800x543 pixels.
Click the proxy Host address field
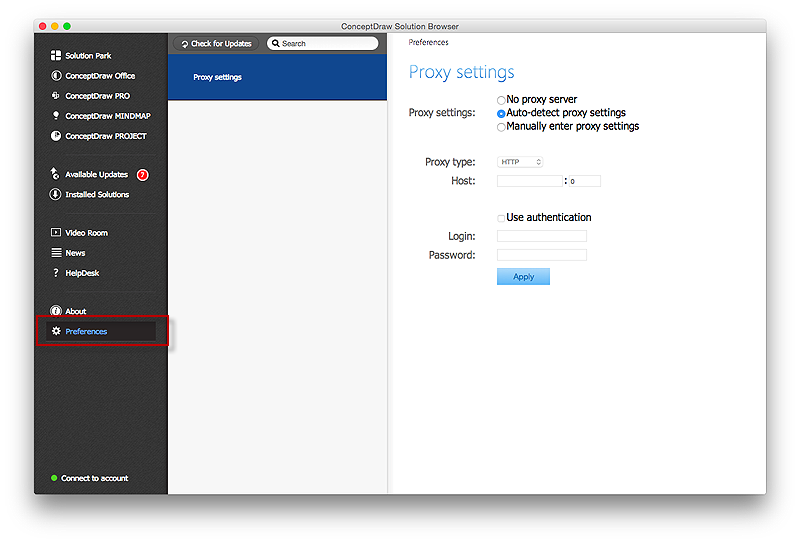click(530, 181)
